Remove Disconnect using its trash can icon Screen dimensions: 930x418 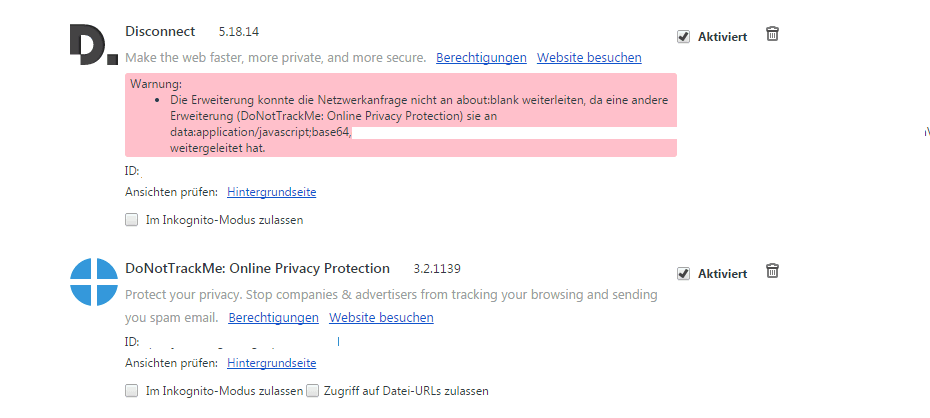point(772,34)
